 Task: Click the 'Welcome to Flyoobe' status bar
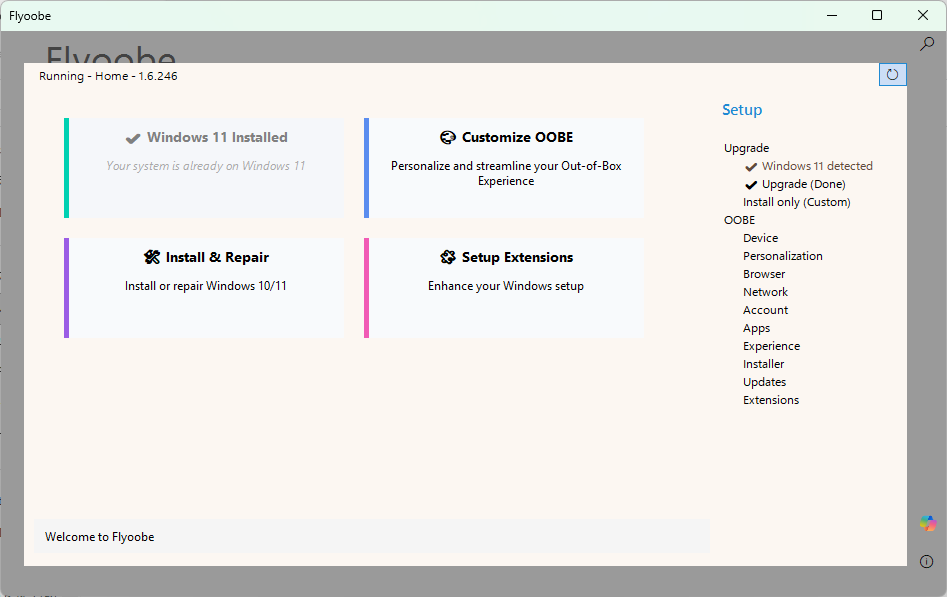click(x=372, y=537)
